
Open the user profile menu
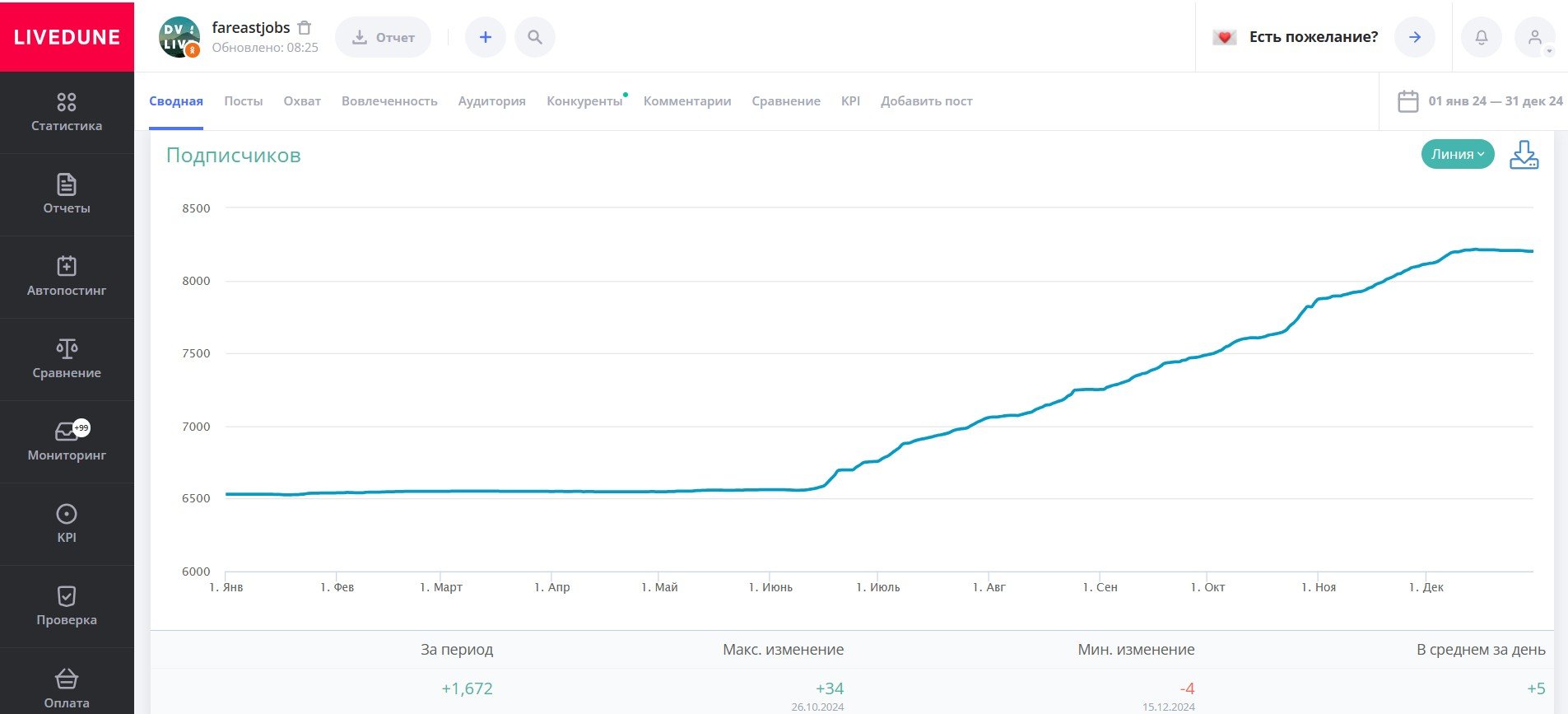pos(1535,37)
